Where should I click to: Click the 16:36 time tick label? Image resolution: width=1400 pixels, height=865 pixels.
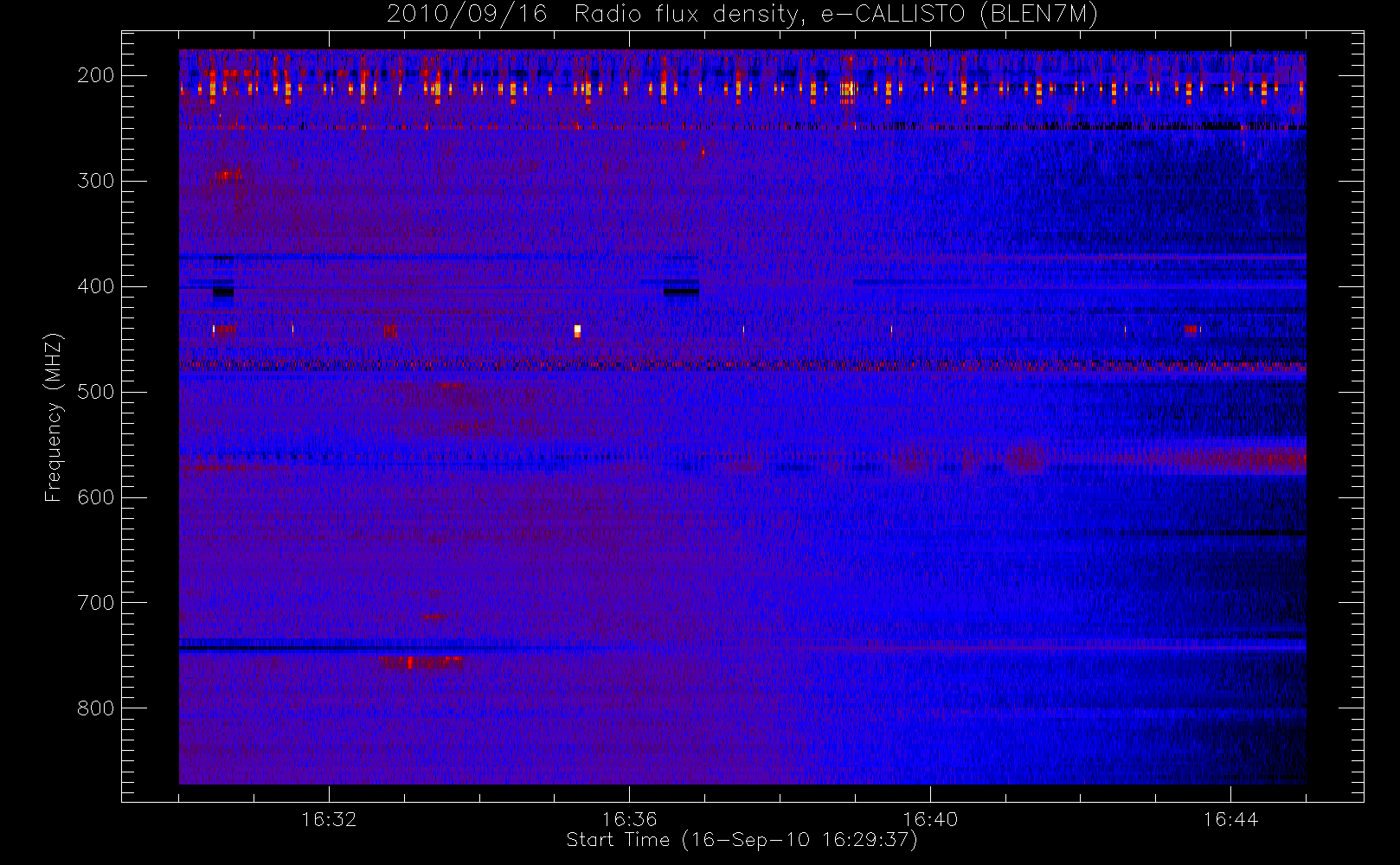click(630, 819)
